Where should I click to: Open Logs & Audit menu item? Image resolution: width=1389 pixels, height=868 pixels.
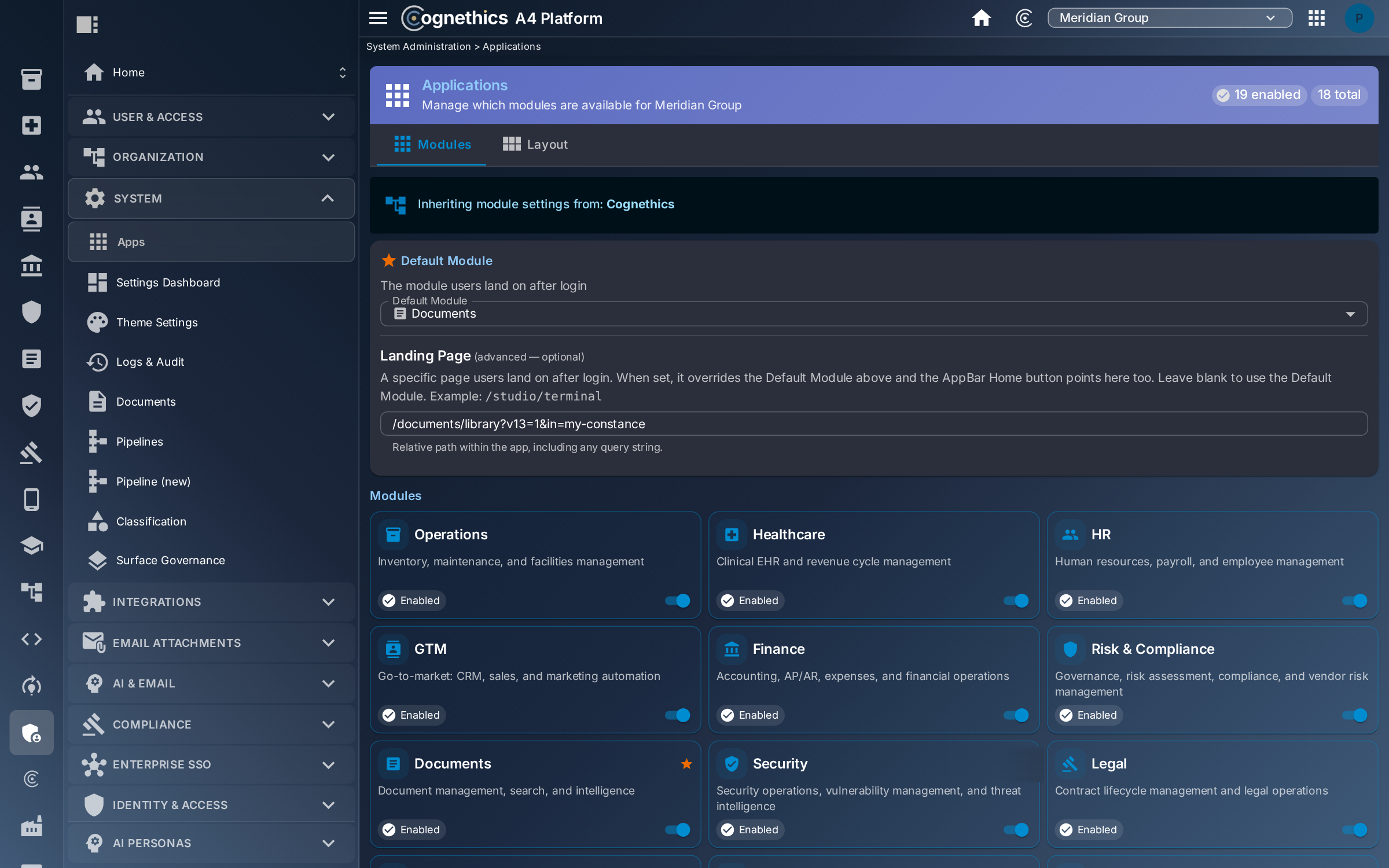coord(211,362)
